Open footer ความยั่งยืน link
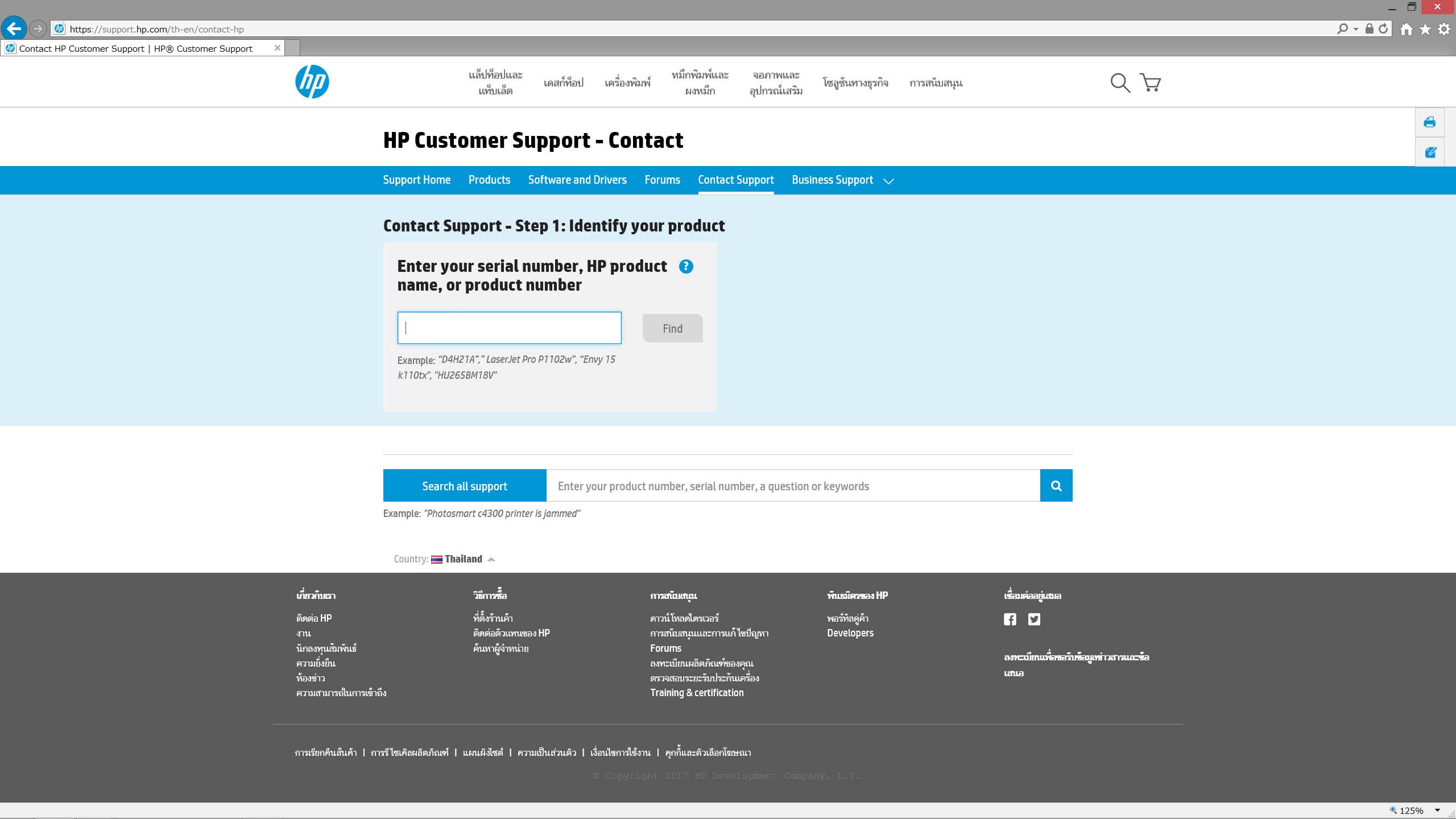 click(x=316, y=663)
